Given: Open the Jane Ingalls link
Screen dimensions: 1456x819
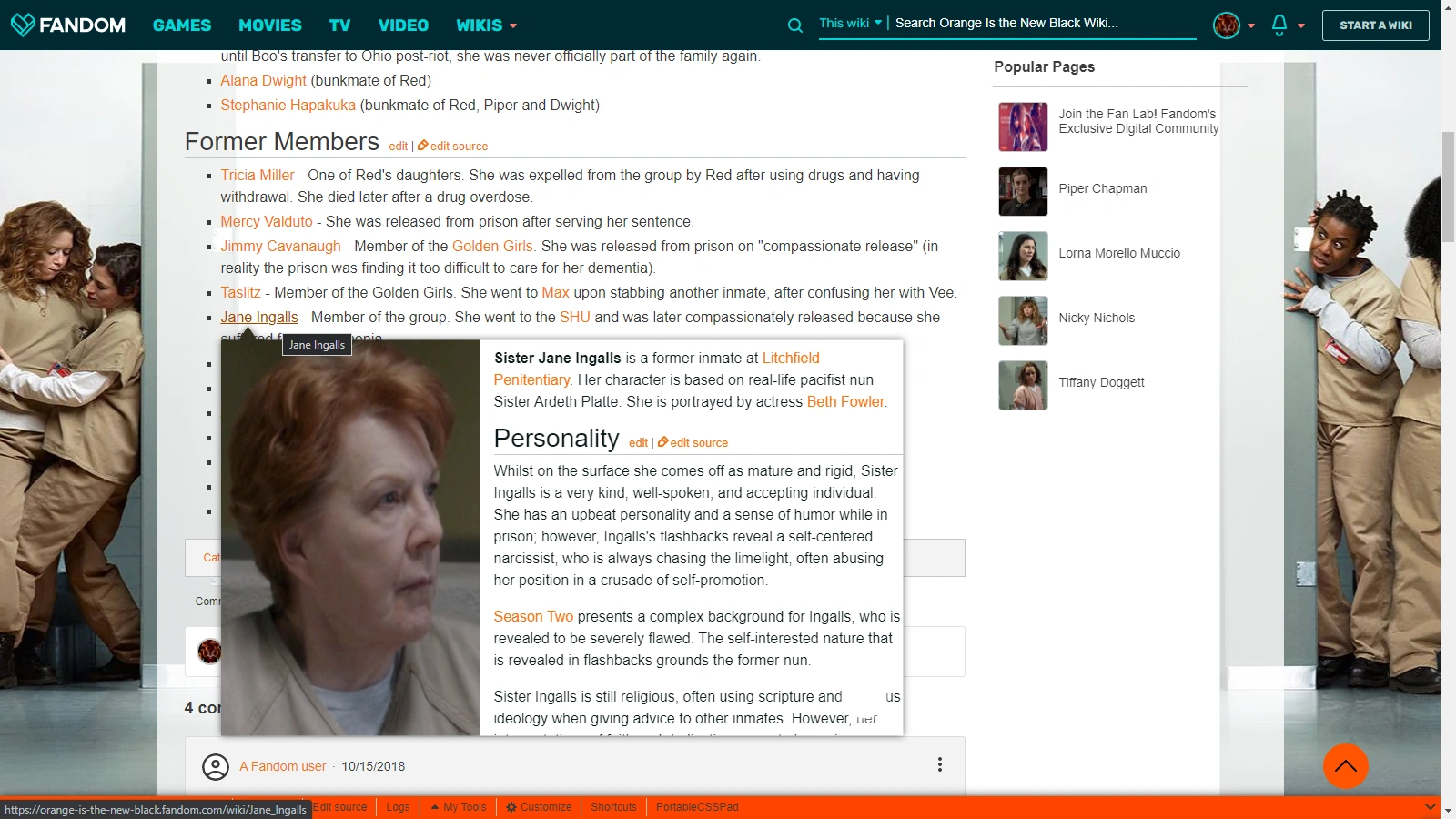Looking at the screenshot, I should point(259,318).
